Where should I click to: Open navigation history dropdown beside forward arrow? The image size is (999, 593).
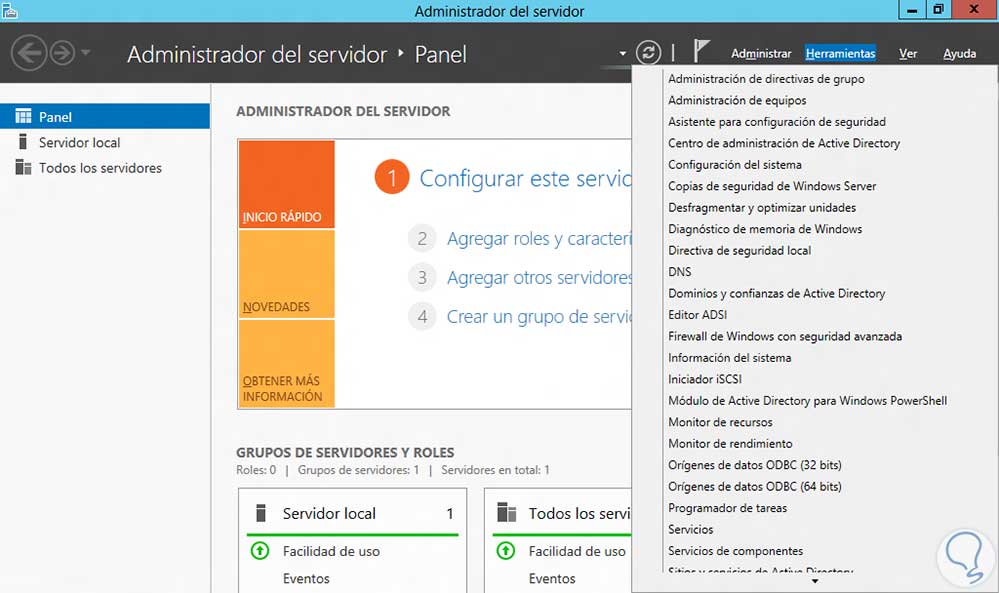coord(86,52)
